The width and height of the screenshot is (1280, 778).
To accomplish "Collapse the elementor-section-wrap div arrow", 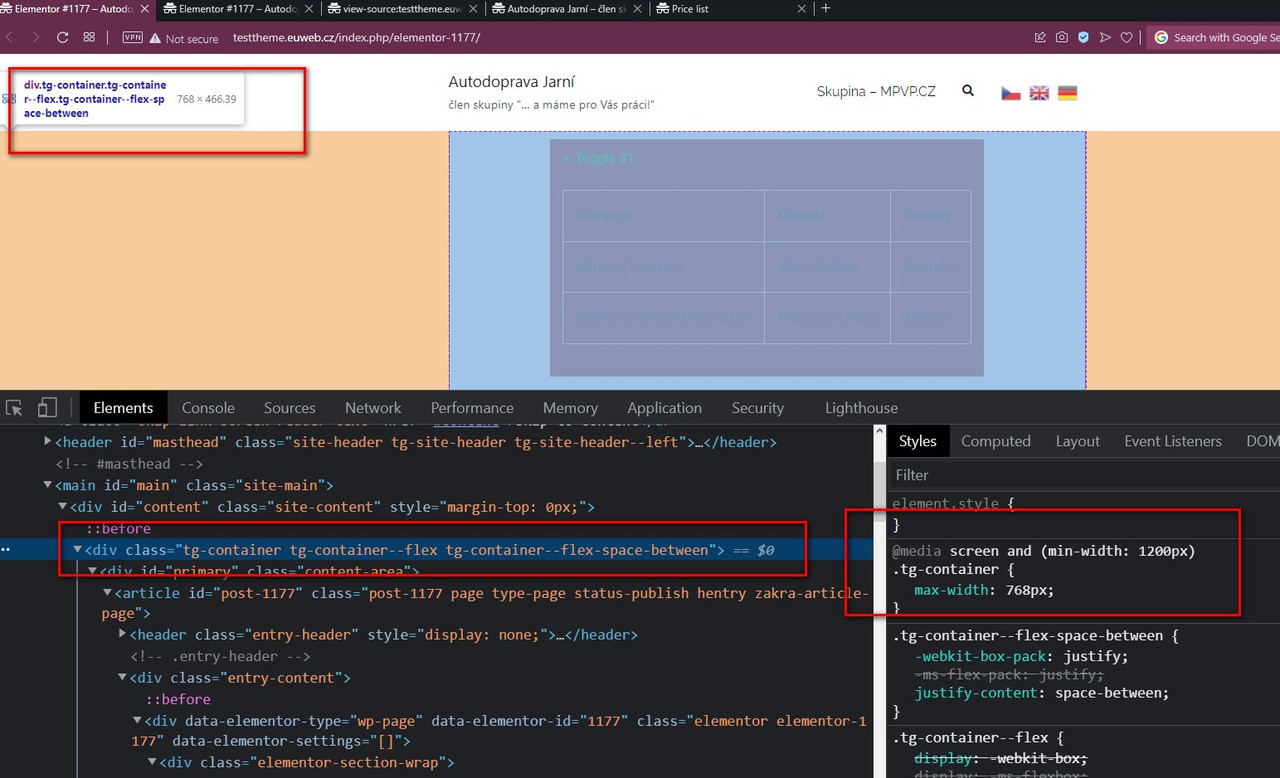I will point(153,763).
